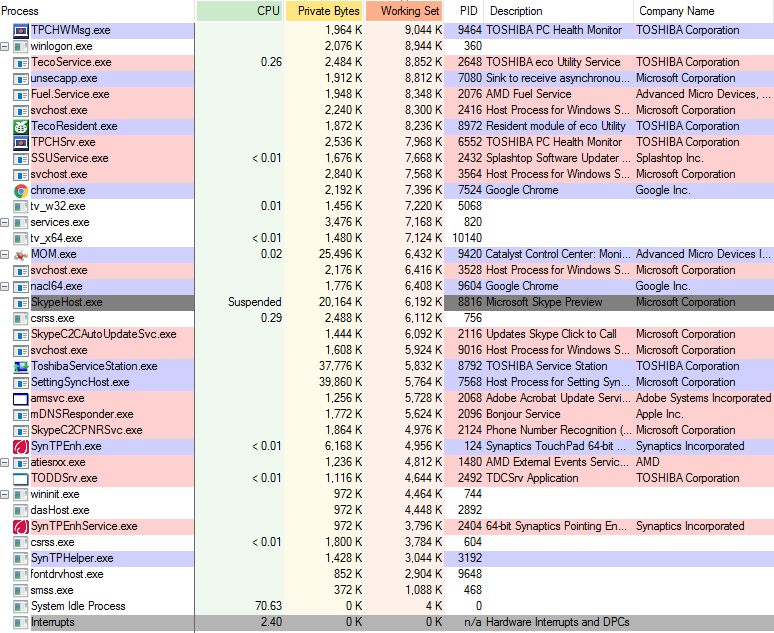Viewport: 774px width, 633px height.
Task: Click the ToshibaServiceStation.exe icon
Action: click(21, 366)
